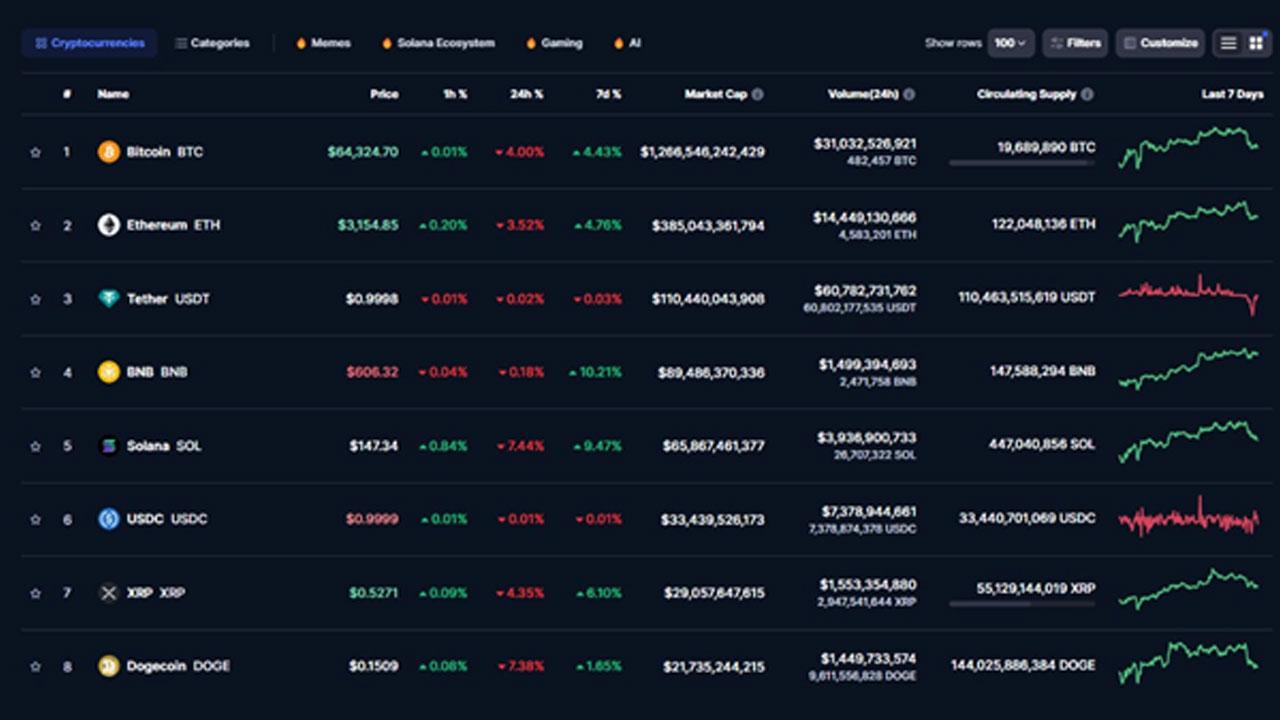1280x720 pixels.
Task: Select the Solana Ecosystem tab
Action: point(438,43)
